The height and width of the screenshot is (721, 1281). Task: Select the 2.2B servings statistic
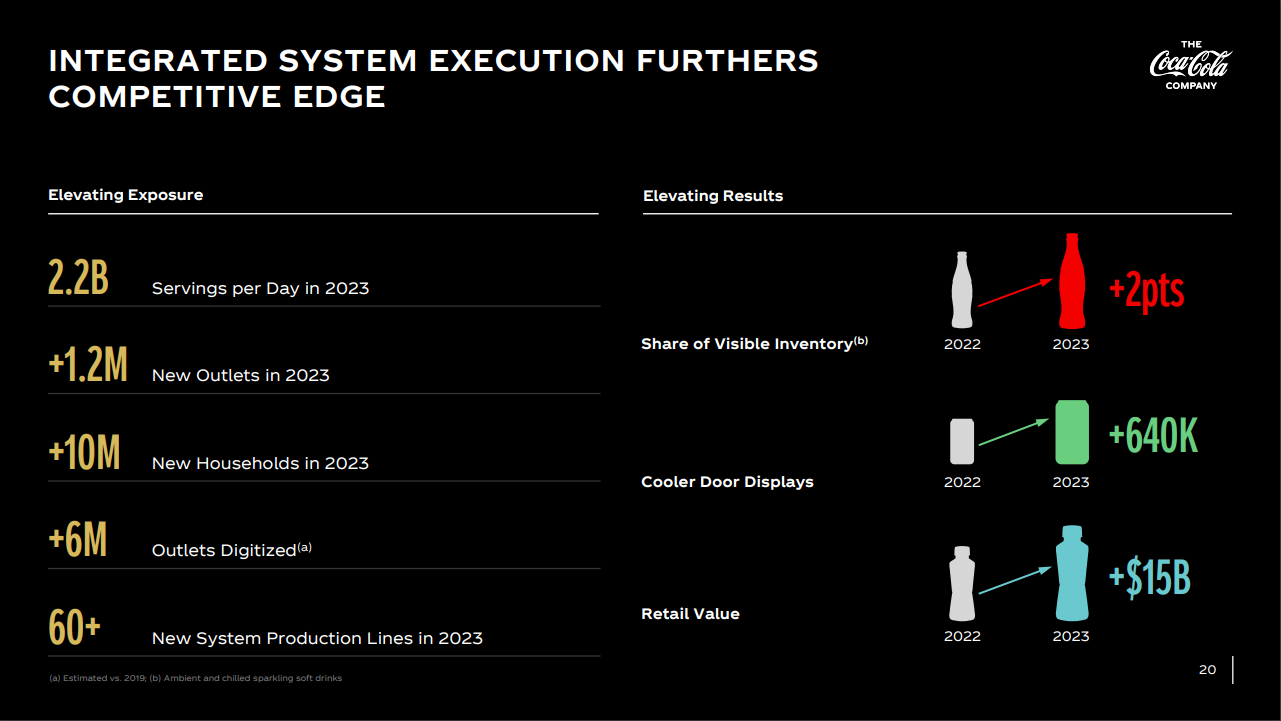pyautogui.click(x=78, y=278)
